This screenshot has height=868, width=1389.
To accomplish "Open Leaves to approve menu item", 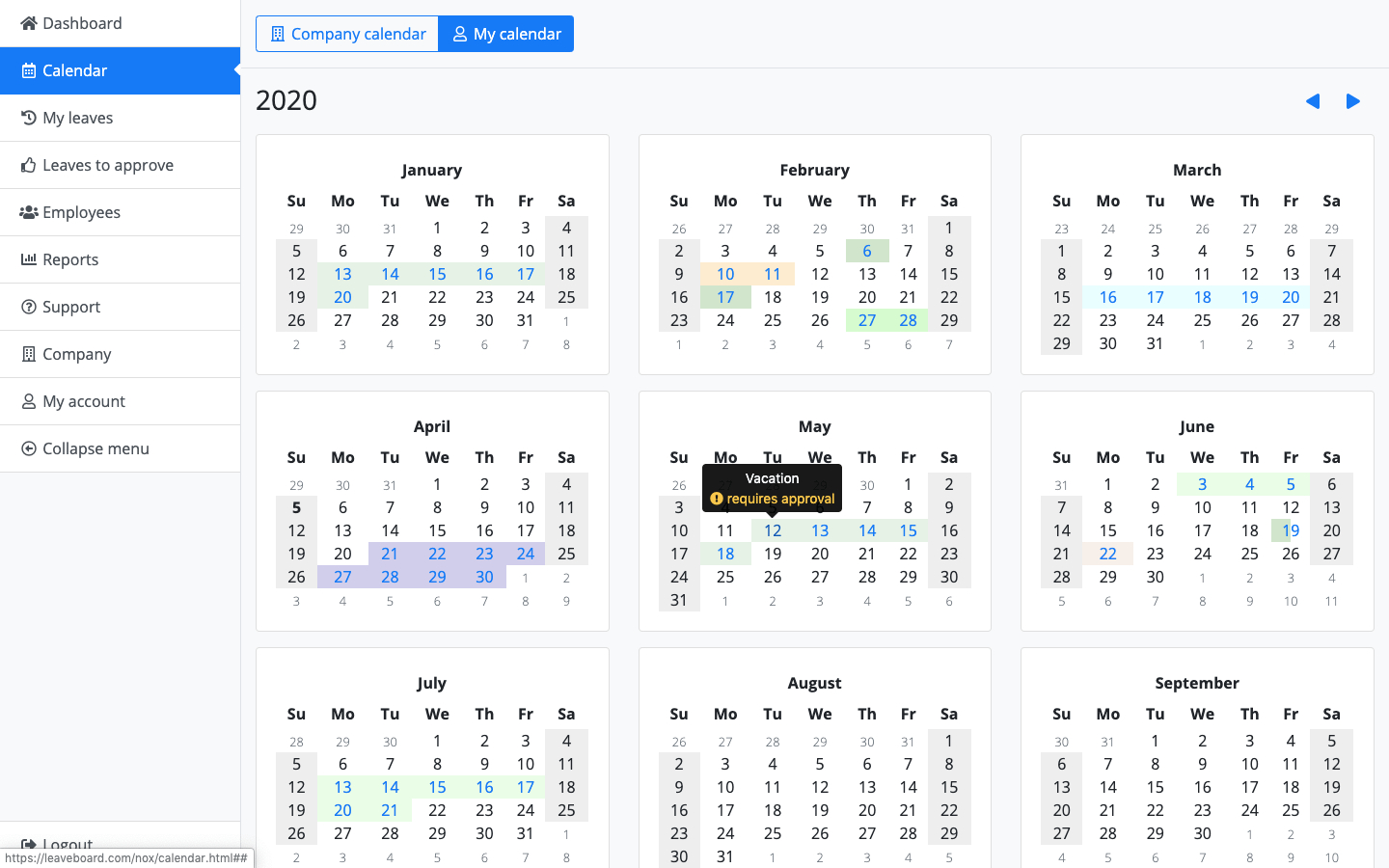I will point(120,165).
